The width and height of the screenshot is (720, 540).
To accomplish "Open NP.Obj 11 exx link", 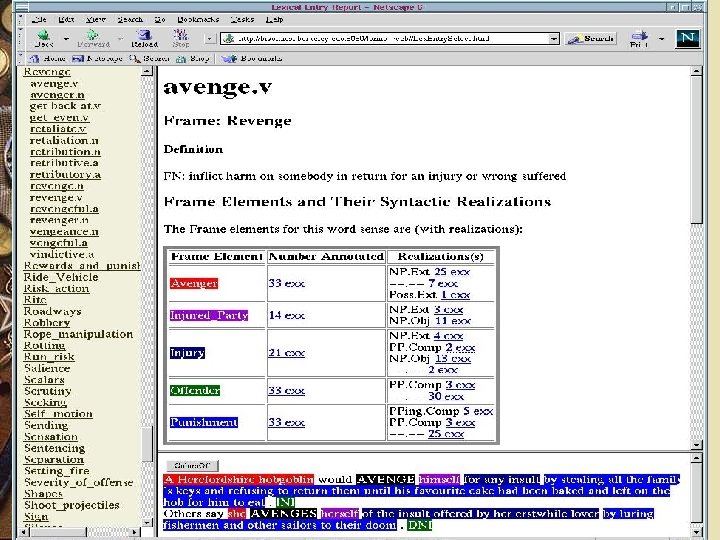I will (453, 321).
